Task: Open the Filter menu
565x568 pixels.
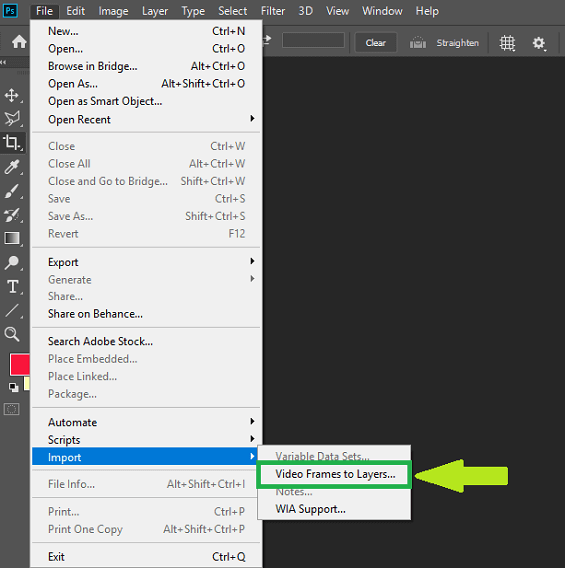Action: point(272,11)
